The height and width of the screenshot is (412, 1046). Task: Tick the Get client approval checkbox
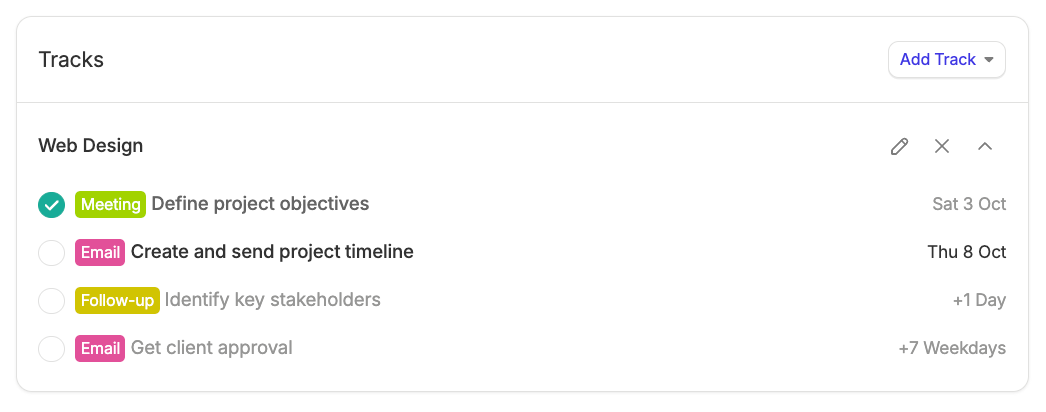[51, 349]
